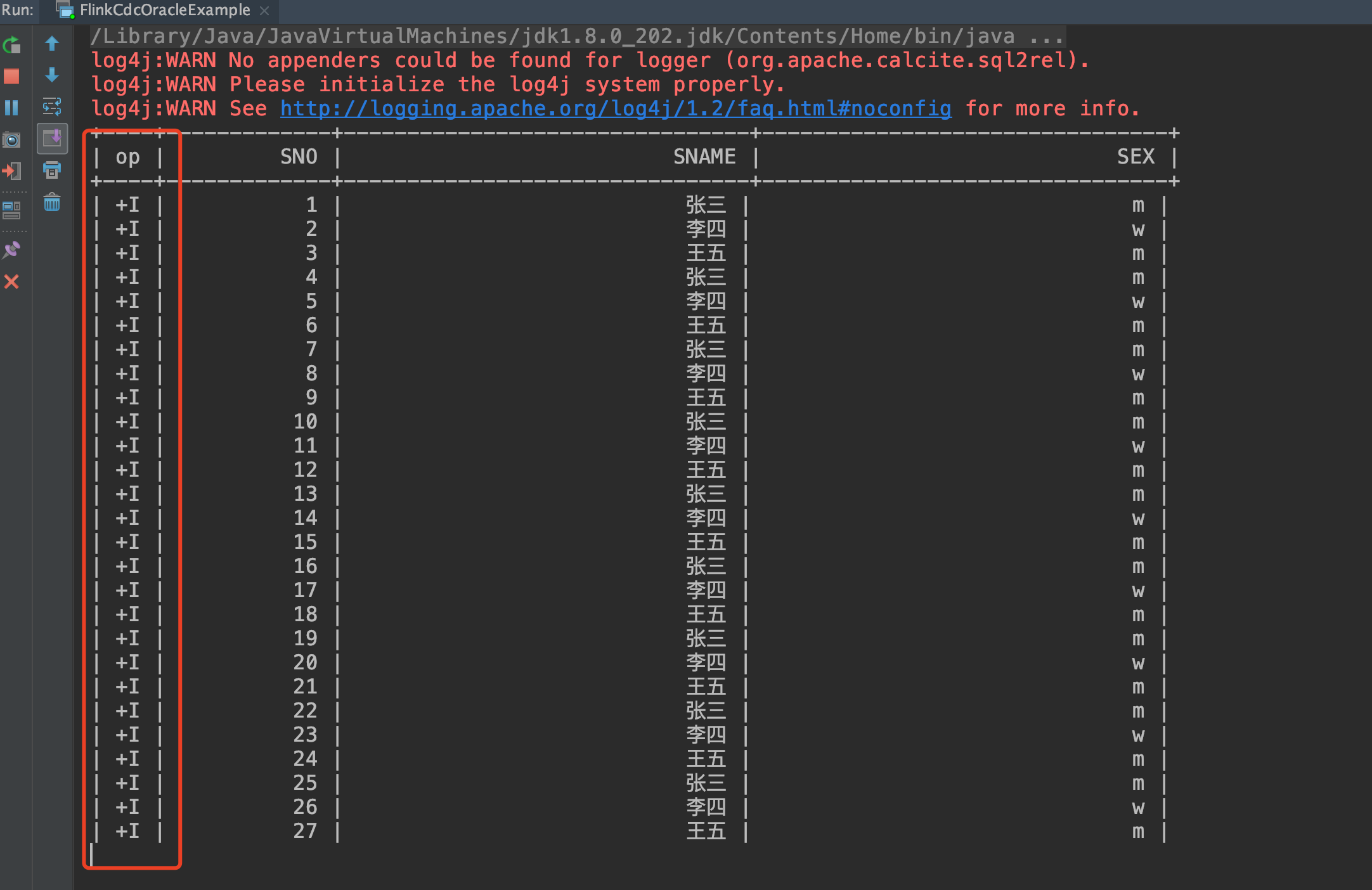Click the Exit application icon
Viewport: 1372px width, 890px height.
click(11, 171)
